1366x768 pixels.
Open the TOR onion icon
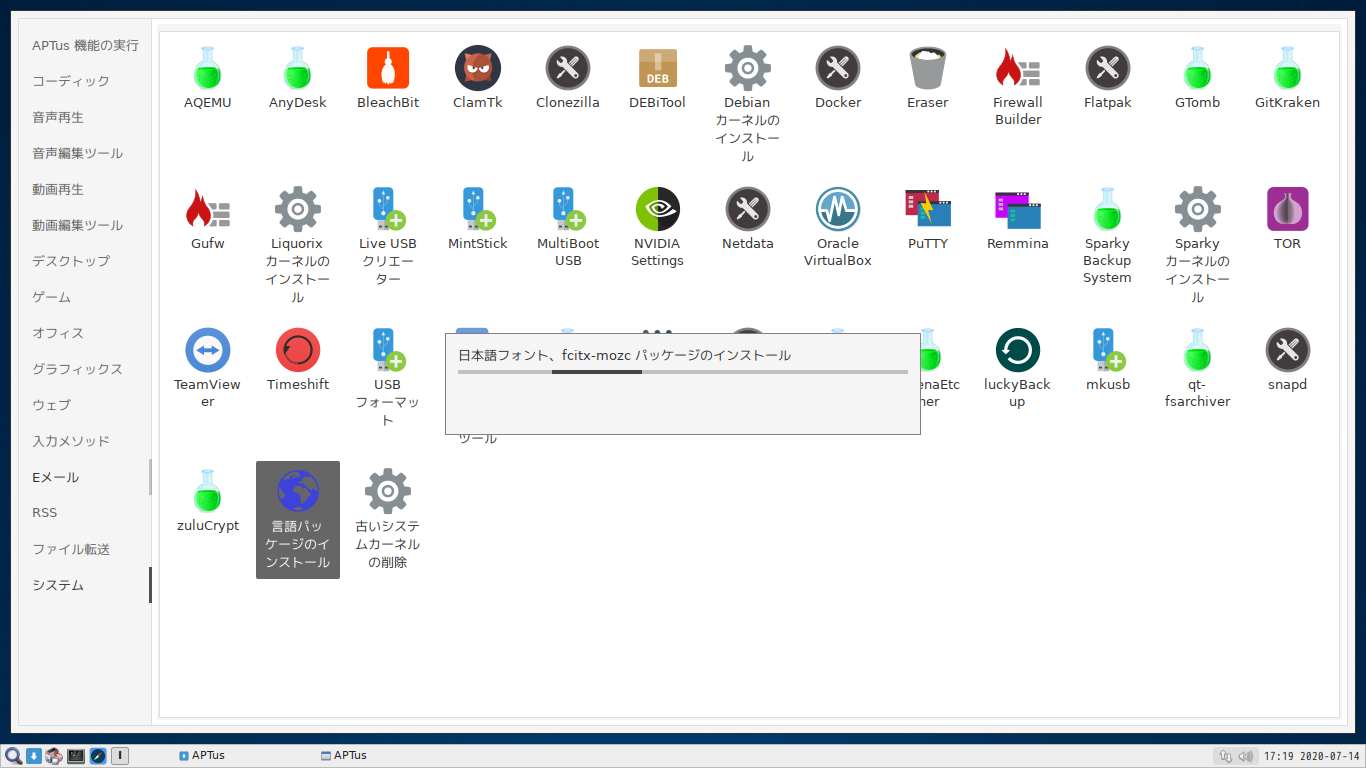click(1288, 209)
